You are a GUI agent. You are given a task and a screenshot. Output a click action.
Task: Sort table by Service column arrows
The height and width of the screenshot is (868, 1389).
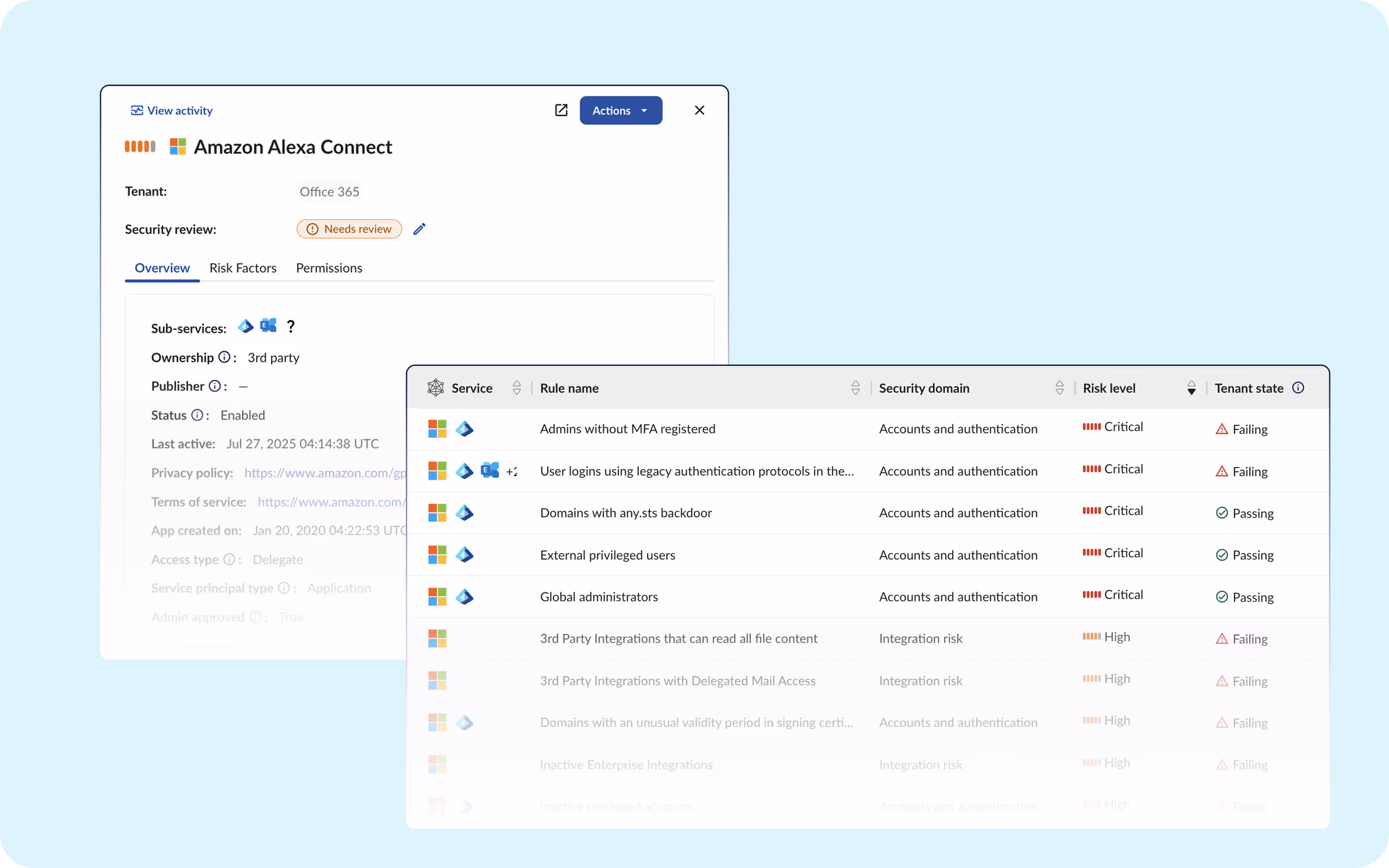(x=517, y=388)
